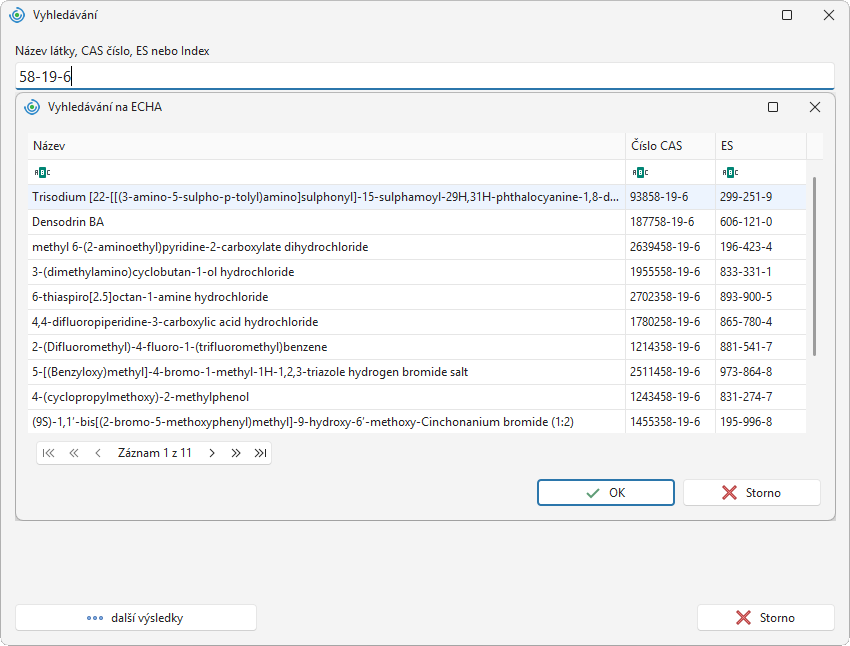Jump back one page of records
850x646 pixels.
[x=74, y=453]
